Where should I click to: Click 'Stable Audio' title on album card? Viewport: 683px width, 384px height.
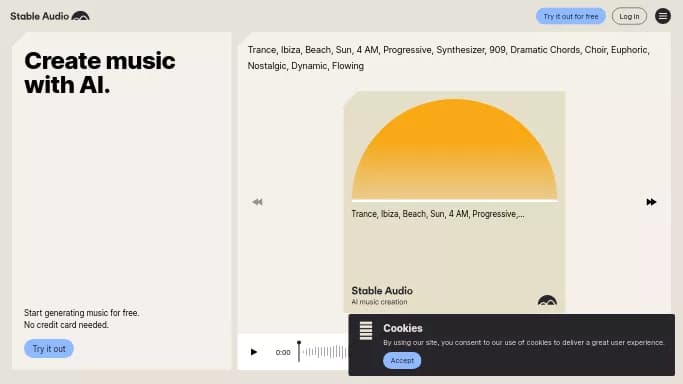pyautogui.click(x=382, y=290)
